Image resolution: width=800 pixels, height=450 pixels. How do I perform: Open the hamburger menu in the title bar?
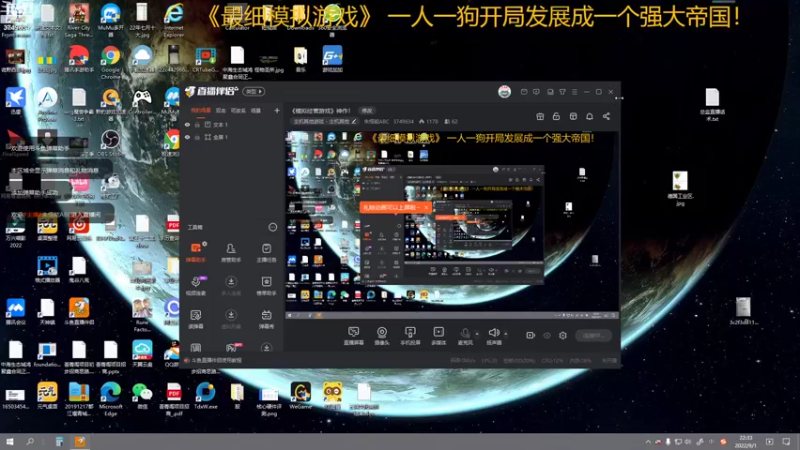[574, 92]
